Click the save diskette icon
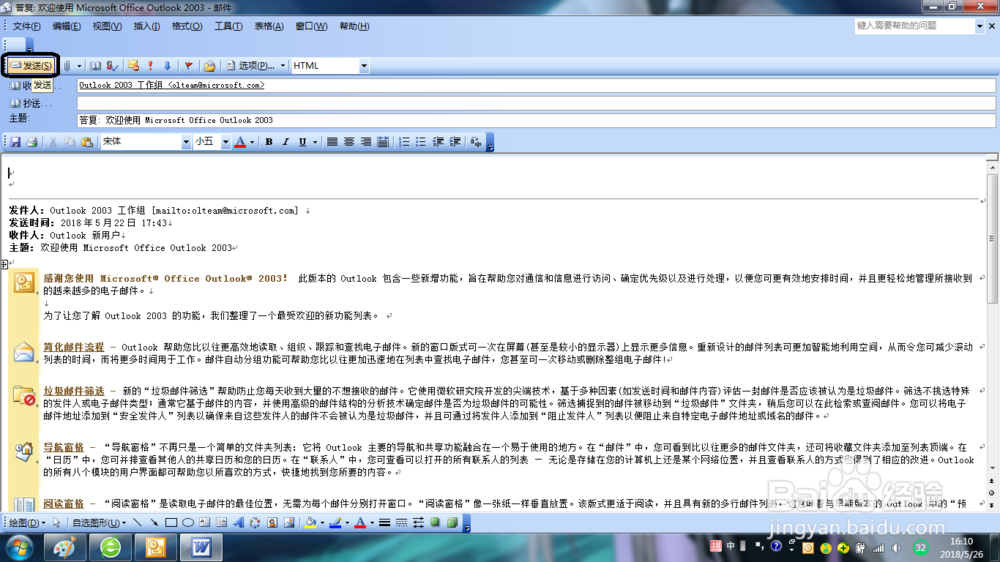 coord(15,142)
